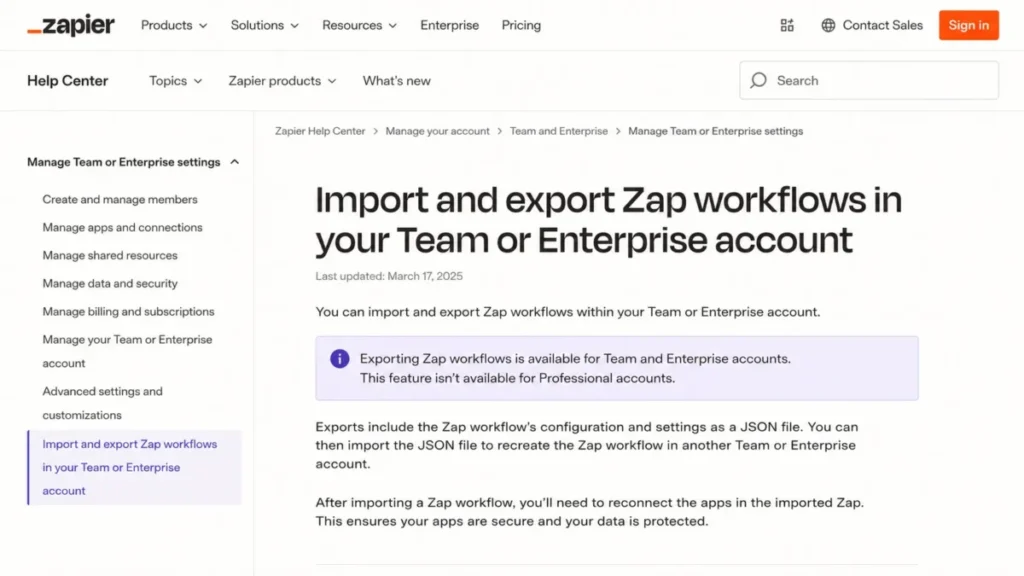Click the Contact Sales link
This screenshot has height=576, width=1024.
click(x=882, y=25)
